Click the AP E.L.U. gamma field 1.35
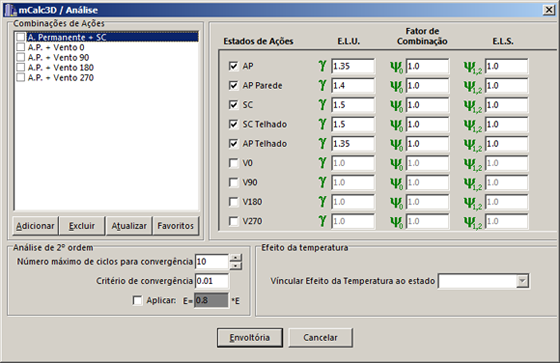The image size is (560, 363). pos(353,66)
